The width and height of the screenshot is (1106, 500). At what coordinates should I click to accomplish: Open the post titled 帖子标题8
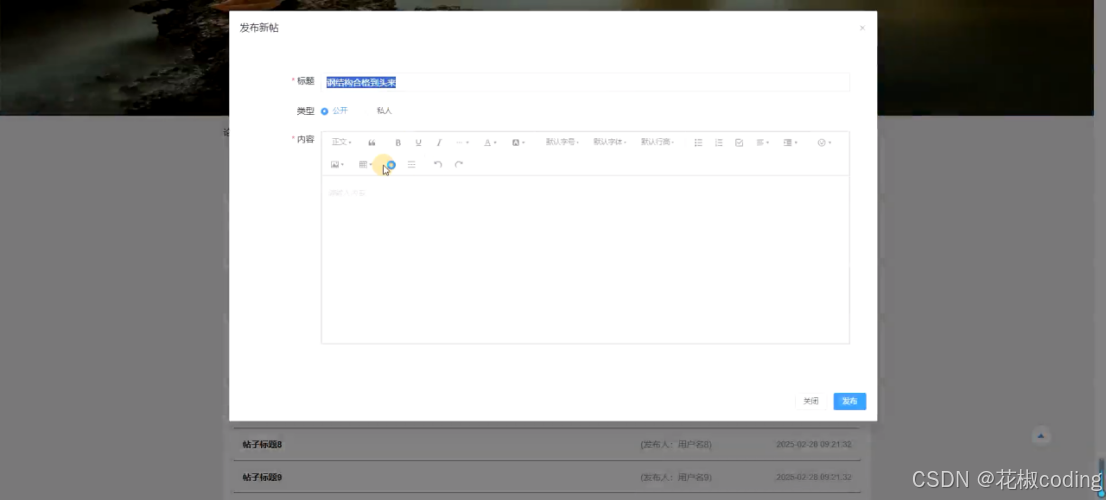coord(262,445)
